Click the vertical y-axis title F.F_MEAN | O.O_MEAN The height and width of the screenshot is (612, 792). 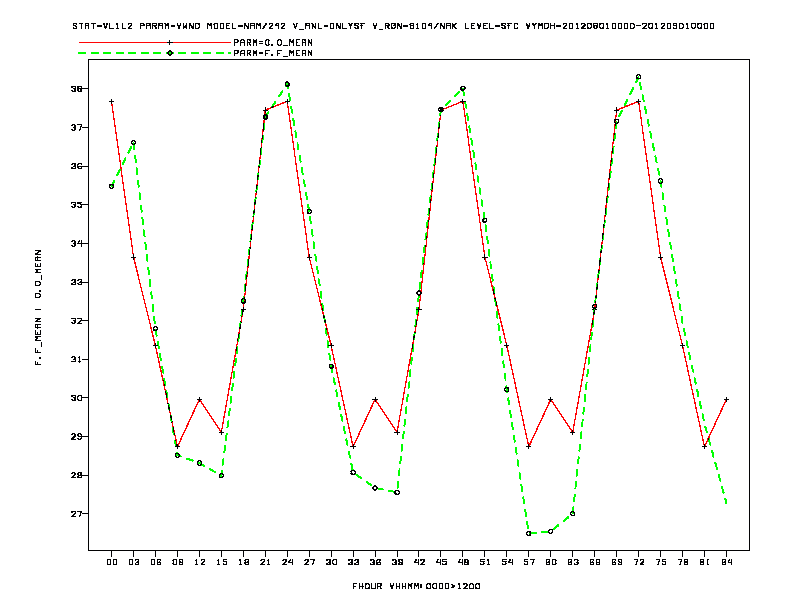pyautogui.click(x=38, y=307)
